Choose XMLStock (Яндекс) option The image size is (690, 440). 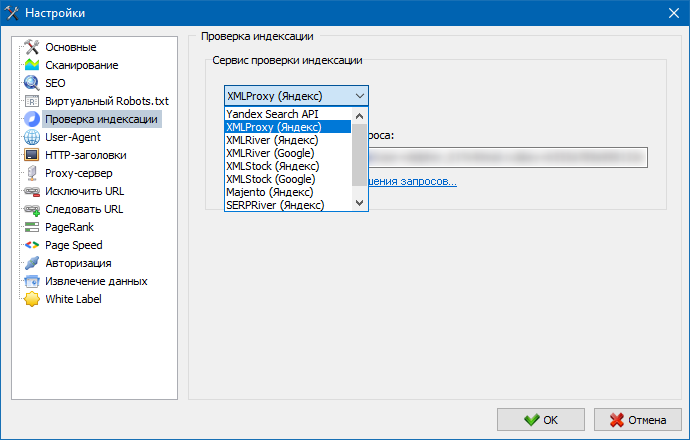pos(288,166)
